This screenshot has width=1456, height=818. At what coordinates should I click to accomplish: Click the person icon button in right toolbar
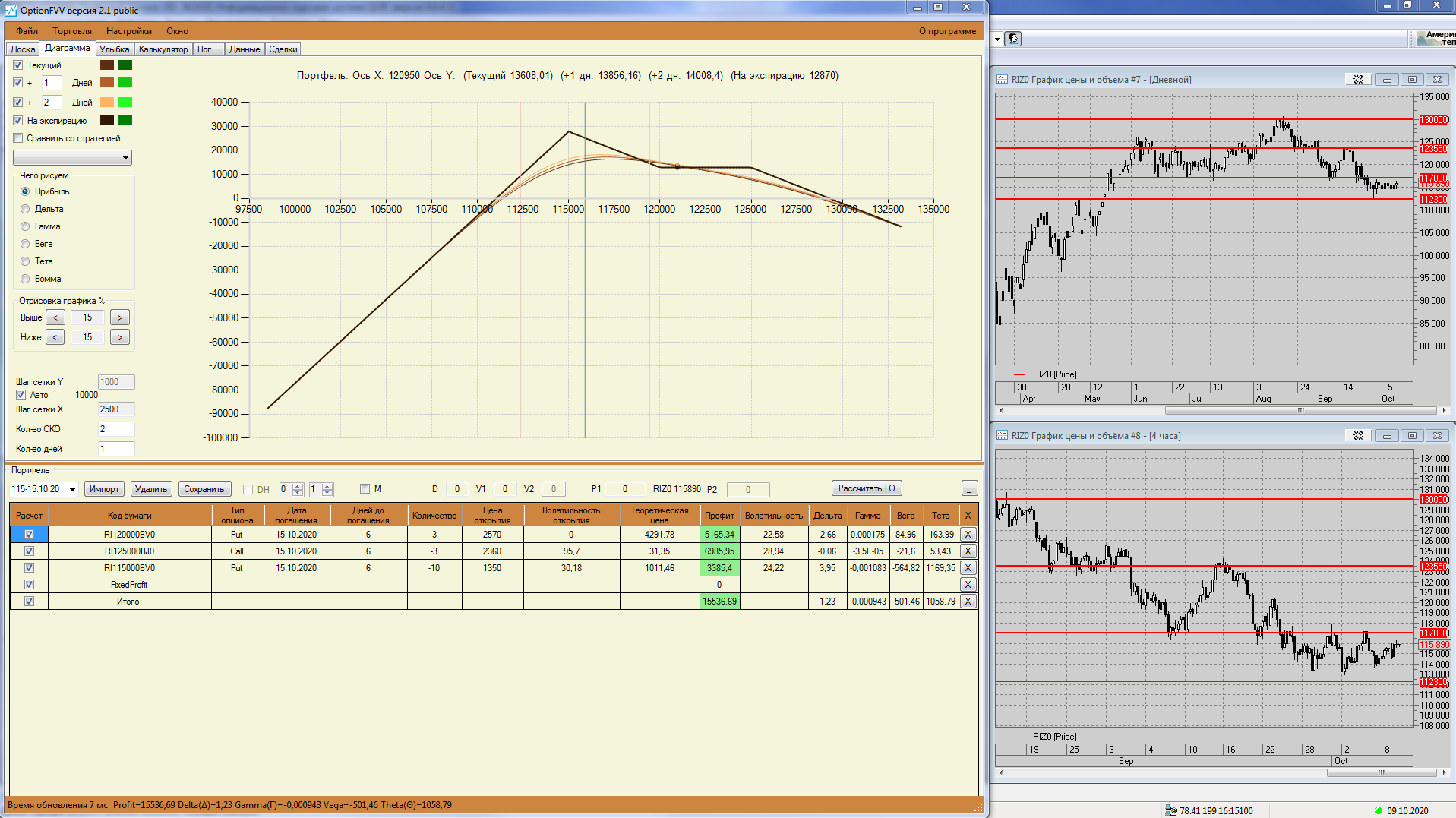tap(1013, 39)
